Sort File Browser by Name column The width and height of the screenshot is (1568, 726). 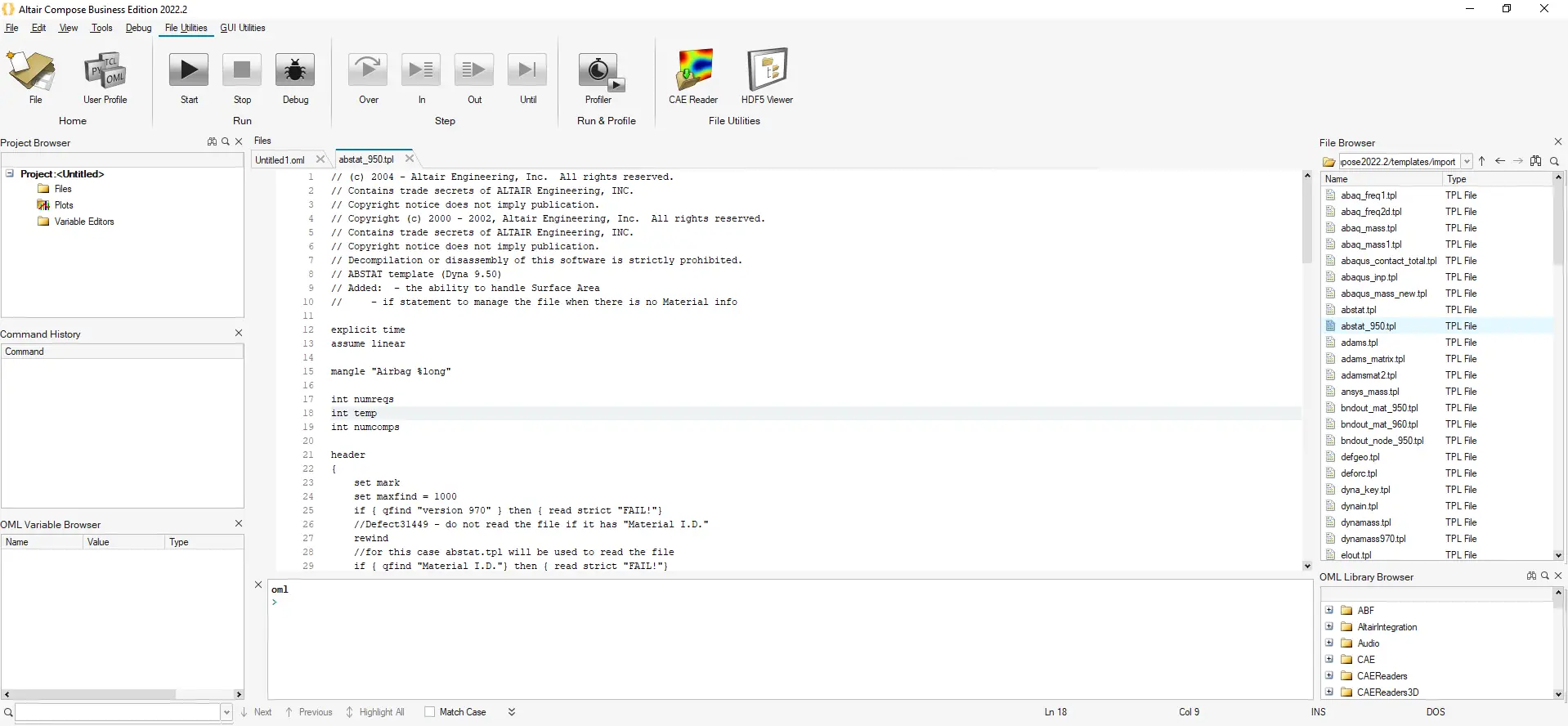1382,179
